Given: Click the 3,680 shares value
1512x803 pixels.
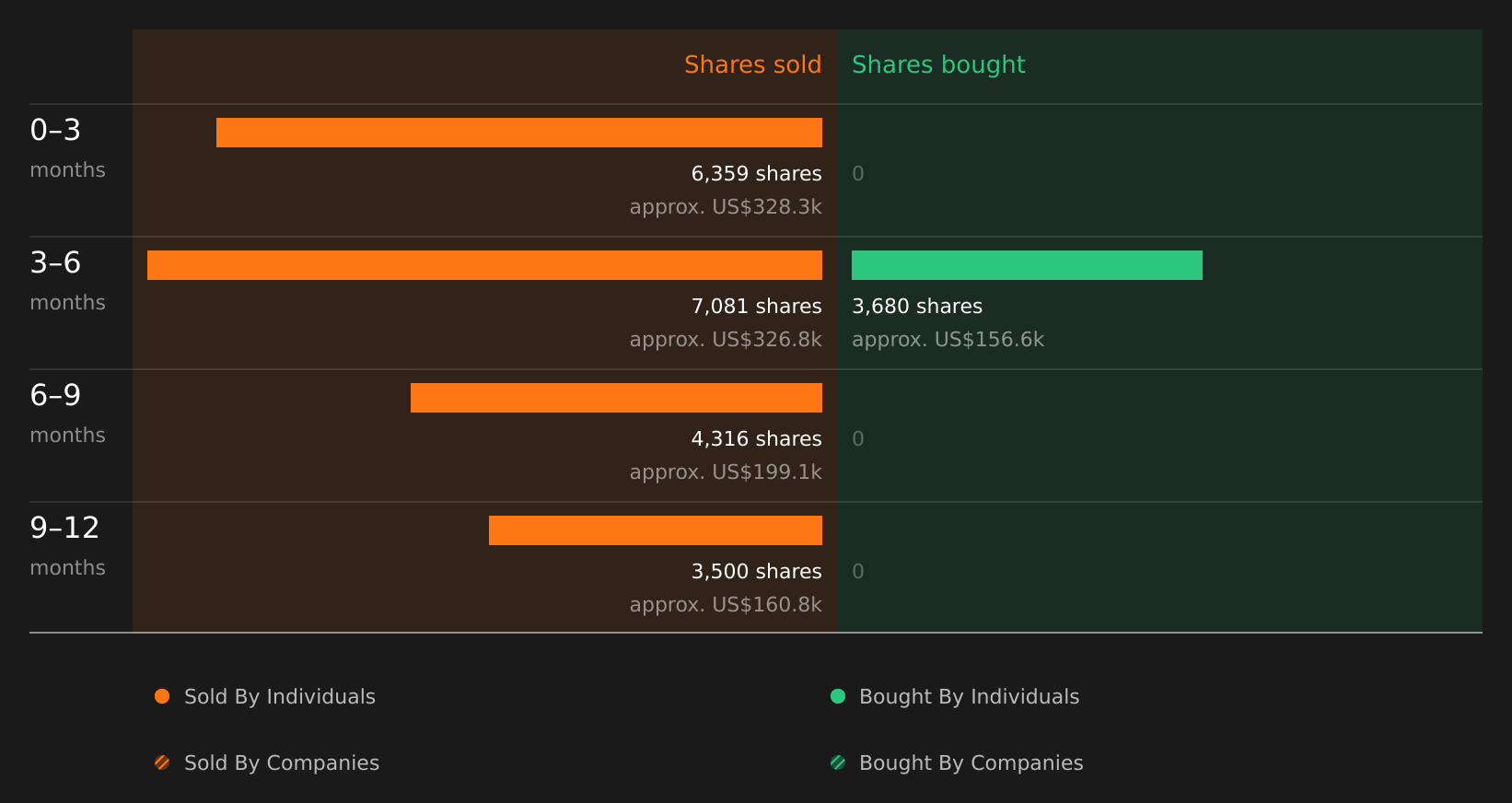Looking at the screenshot, I should [x=917, y=307].
